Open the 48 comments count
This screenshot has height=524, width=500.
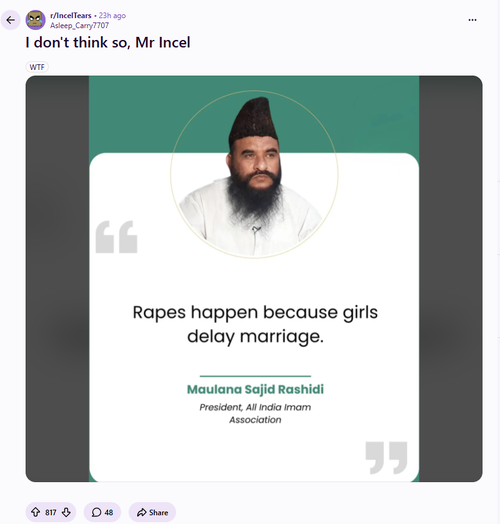coord(109,512)
